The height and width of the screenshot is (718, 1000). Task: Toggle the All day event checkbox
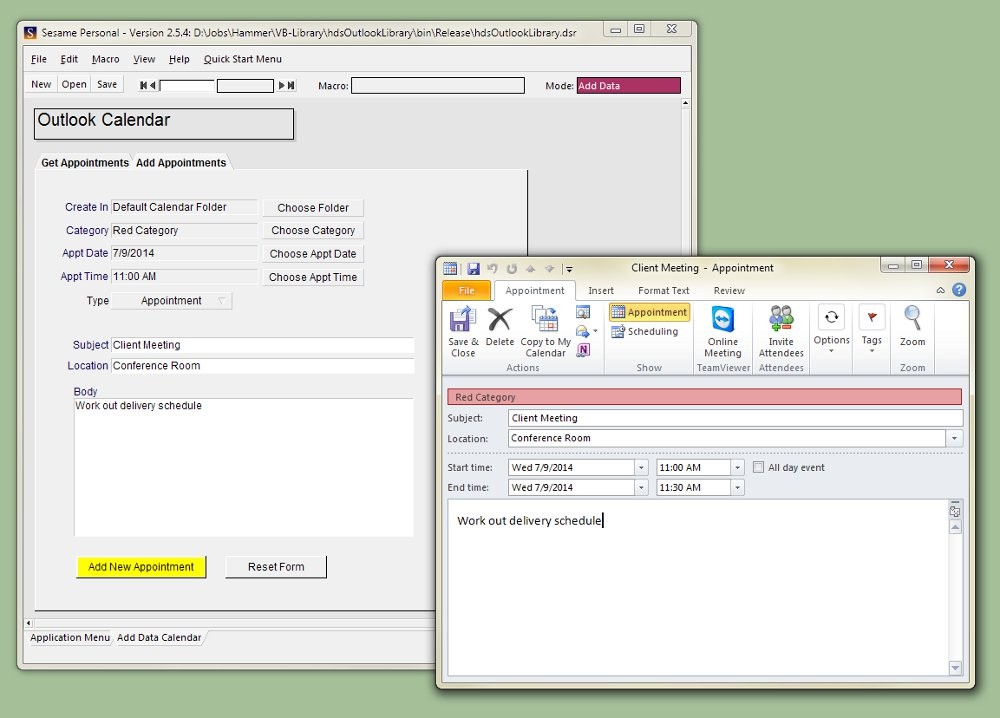[x=758, y=467]
